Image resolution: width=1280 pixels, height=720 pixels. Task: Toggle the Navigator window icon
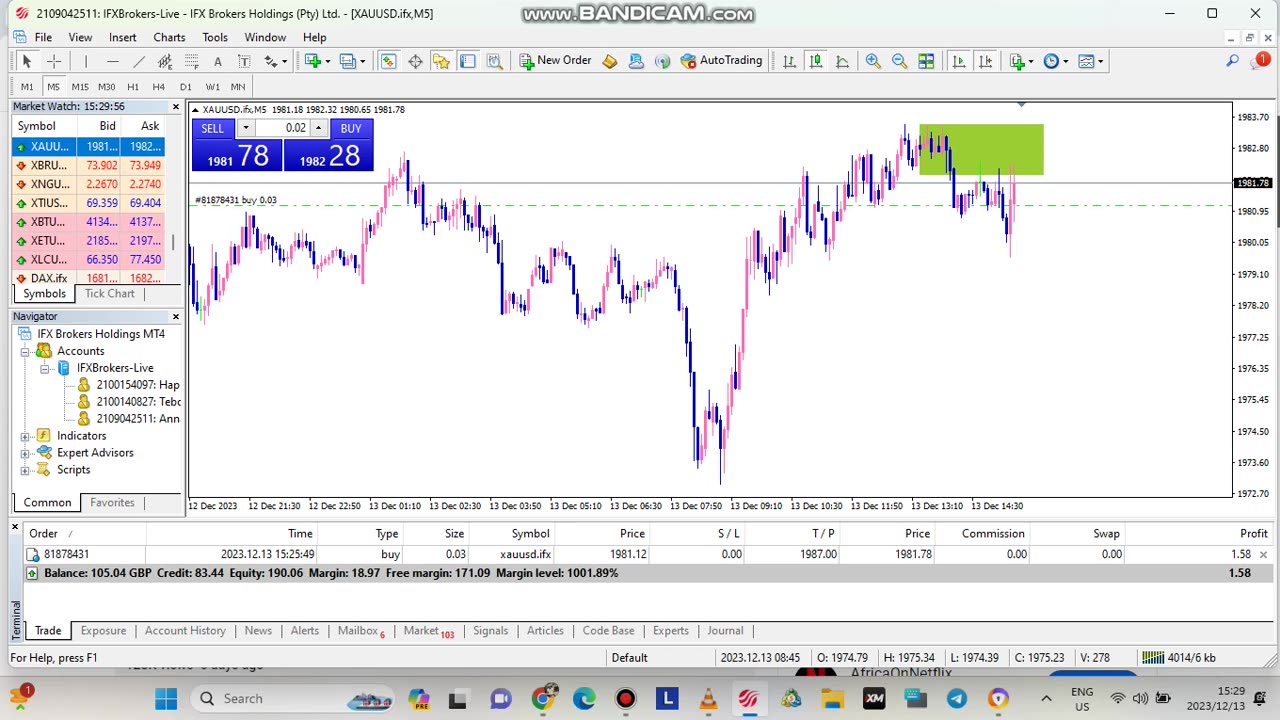tap(441, 61)
